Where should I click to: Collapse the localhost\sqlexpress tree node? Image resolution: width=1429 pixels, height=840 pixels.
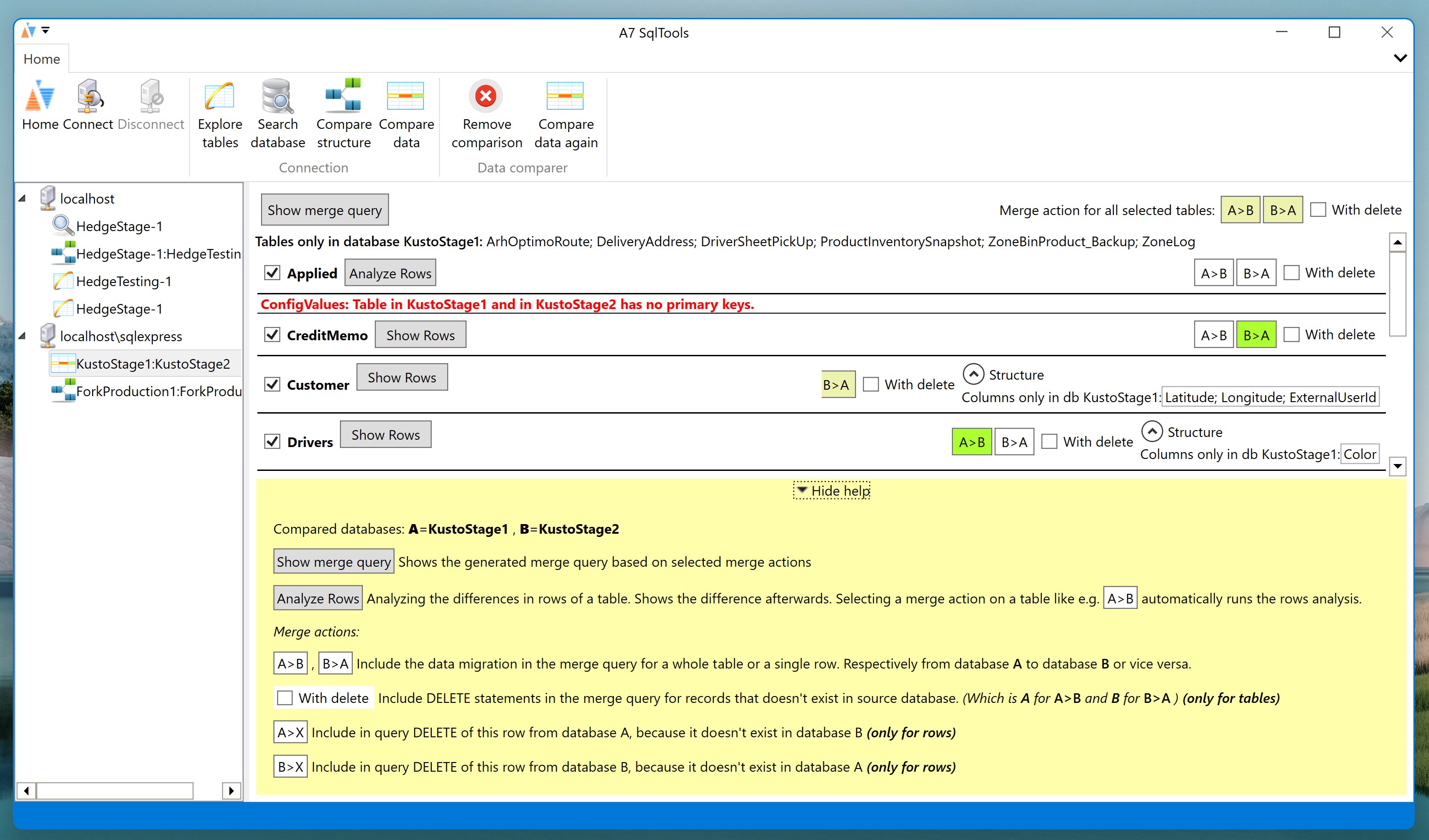22,336
